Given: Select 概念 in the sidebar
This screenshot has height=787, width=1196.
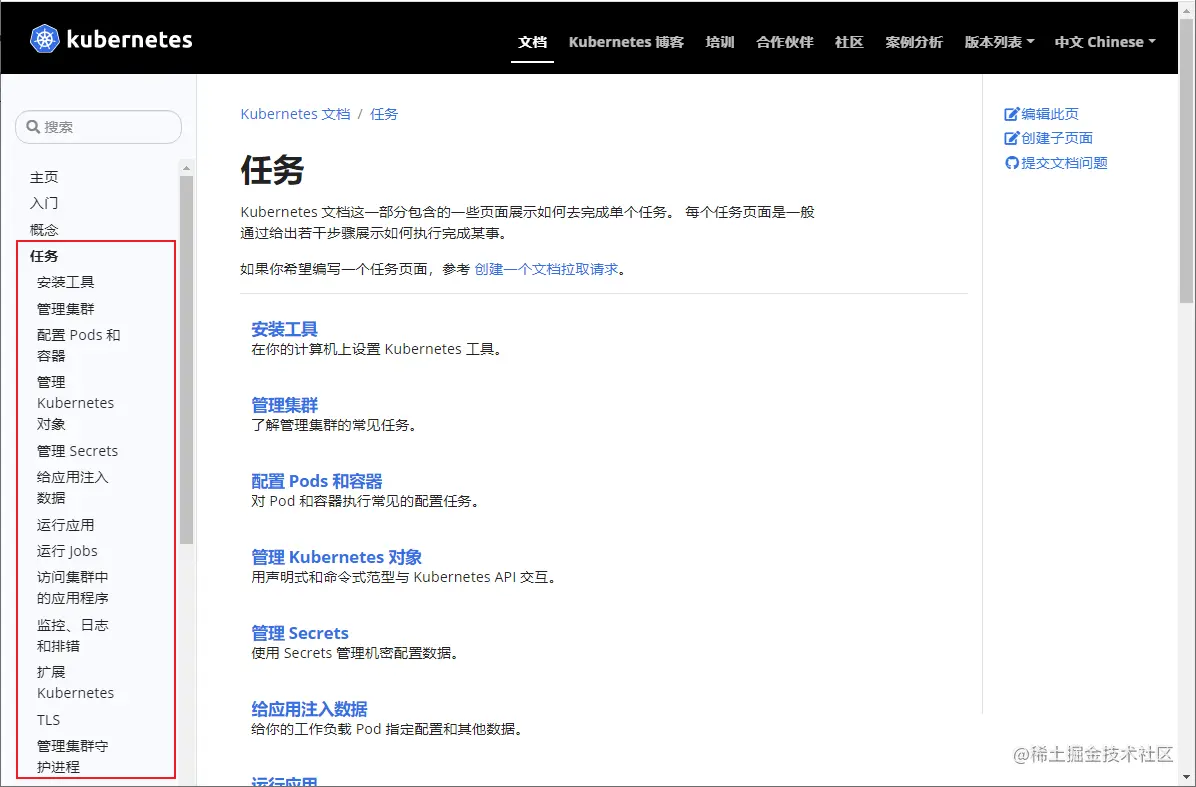Looking at the screenshot, I should 43,230.
